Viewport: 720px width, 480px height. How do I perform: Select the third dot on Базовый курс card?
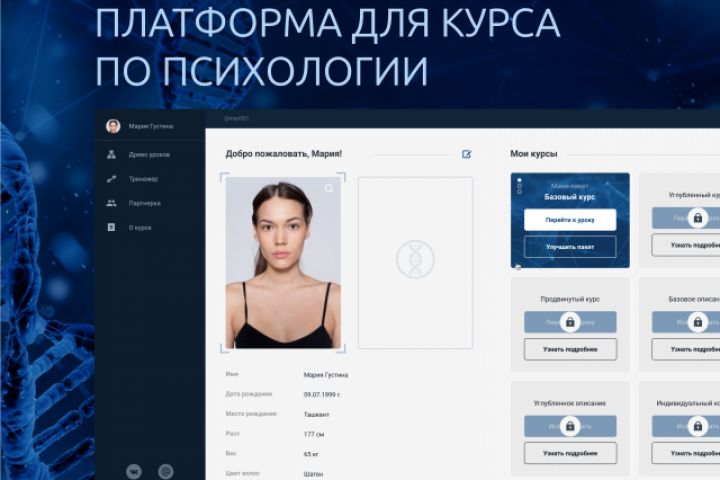coord(519,192)
